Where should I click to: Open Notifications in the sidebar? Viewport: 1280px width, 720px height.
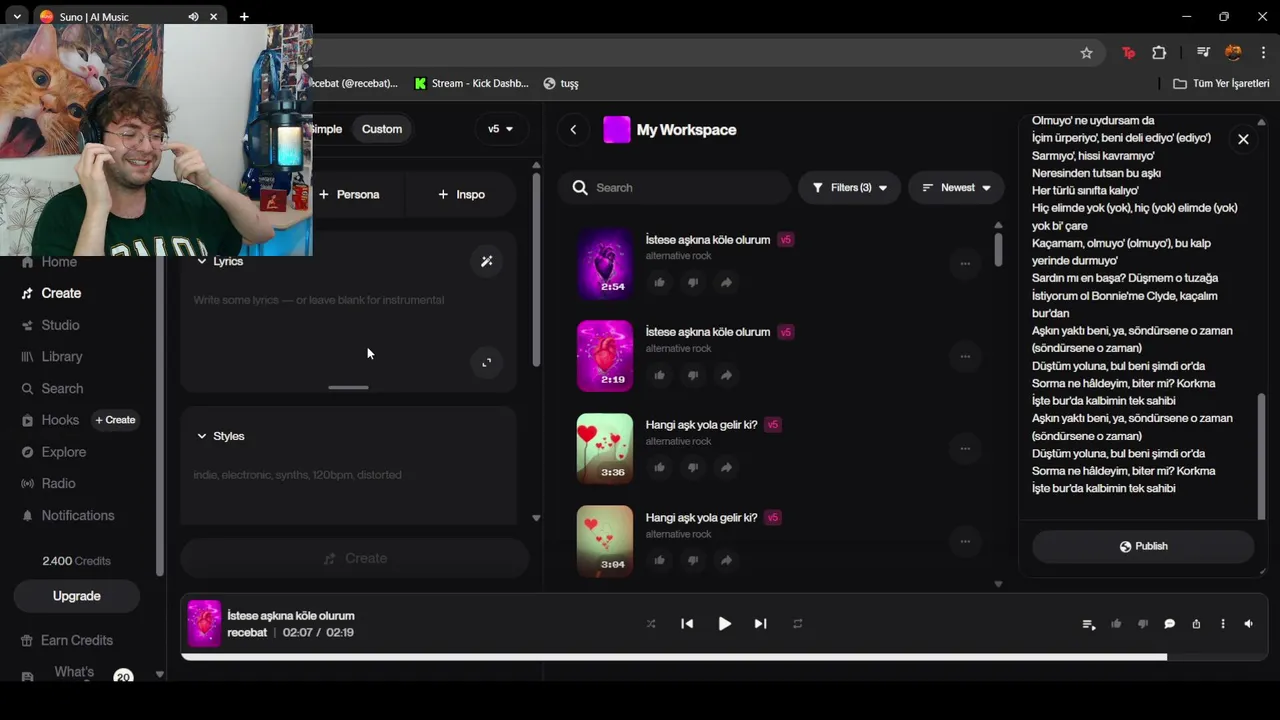pos(77,516)
